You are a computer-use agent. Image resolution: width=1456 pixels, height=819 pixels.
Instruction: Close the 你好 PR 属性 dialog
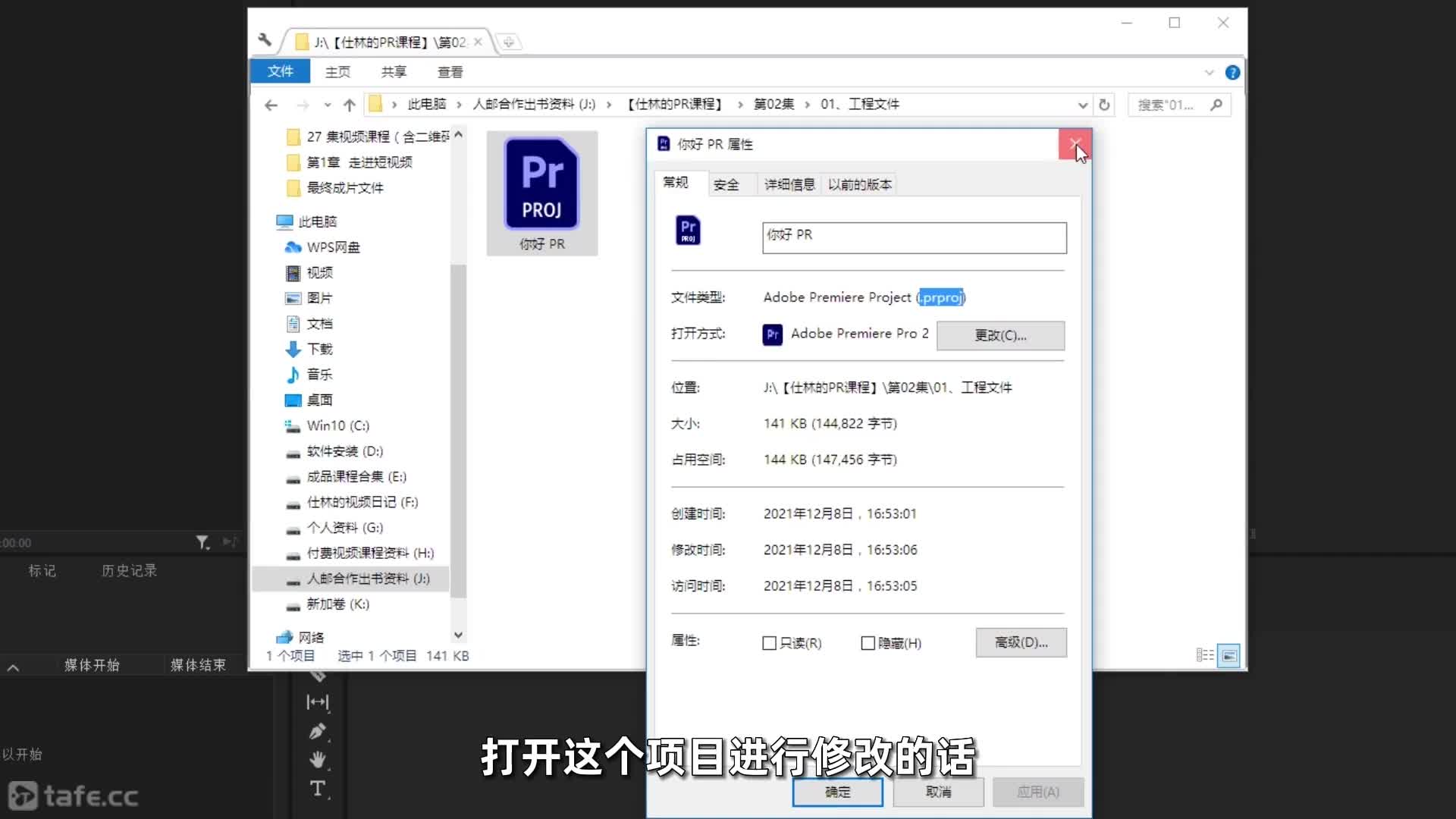[x=1075, y=144]
